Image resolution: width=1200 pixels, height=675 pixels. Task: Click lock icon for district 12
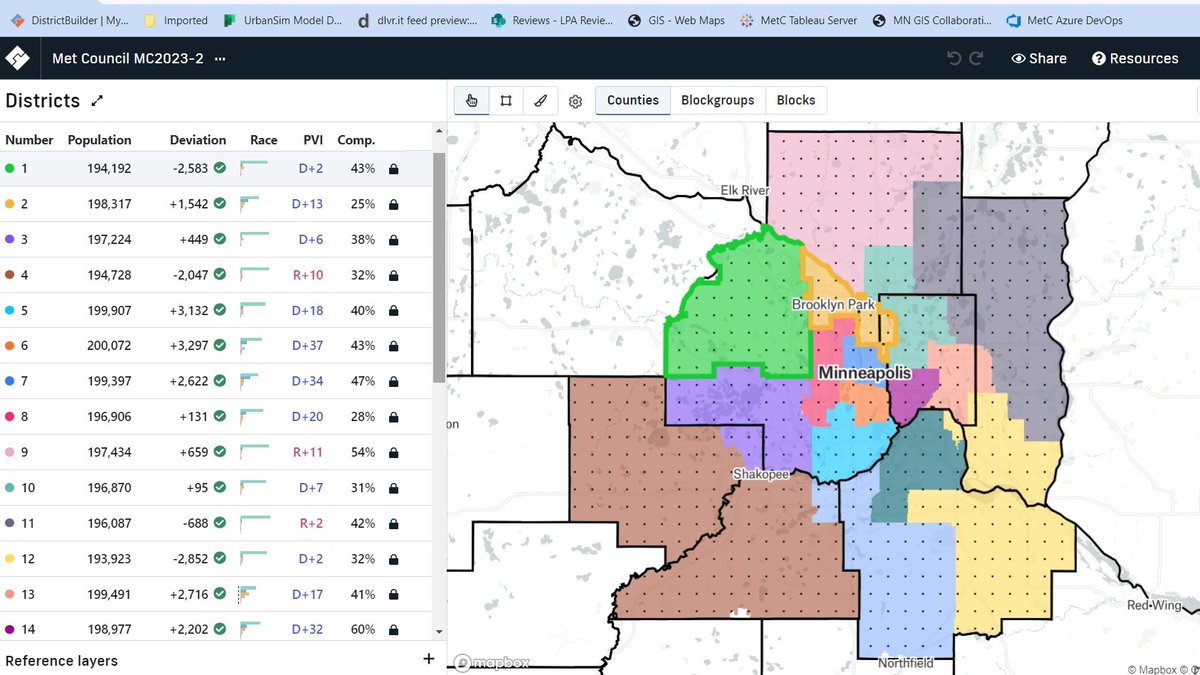pos(393,559)
